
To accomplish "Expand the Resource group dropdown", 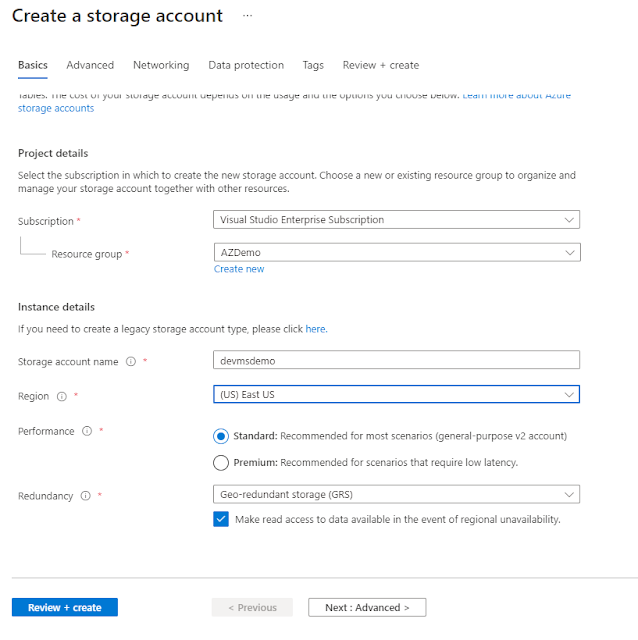I will 397,253.
